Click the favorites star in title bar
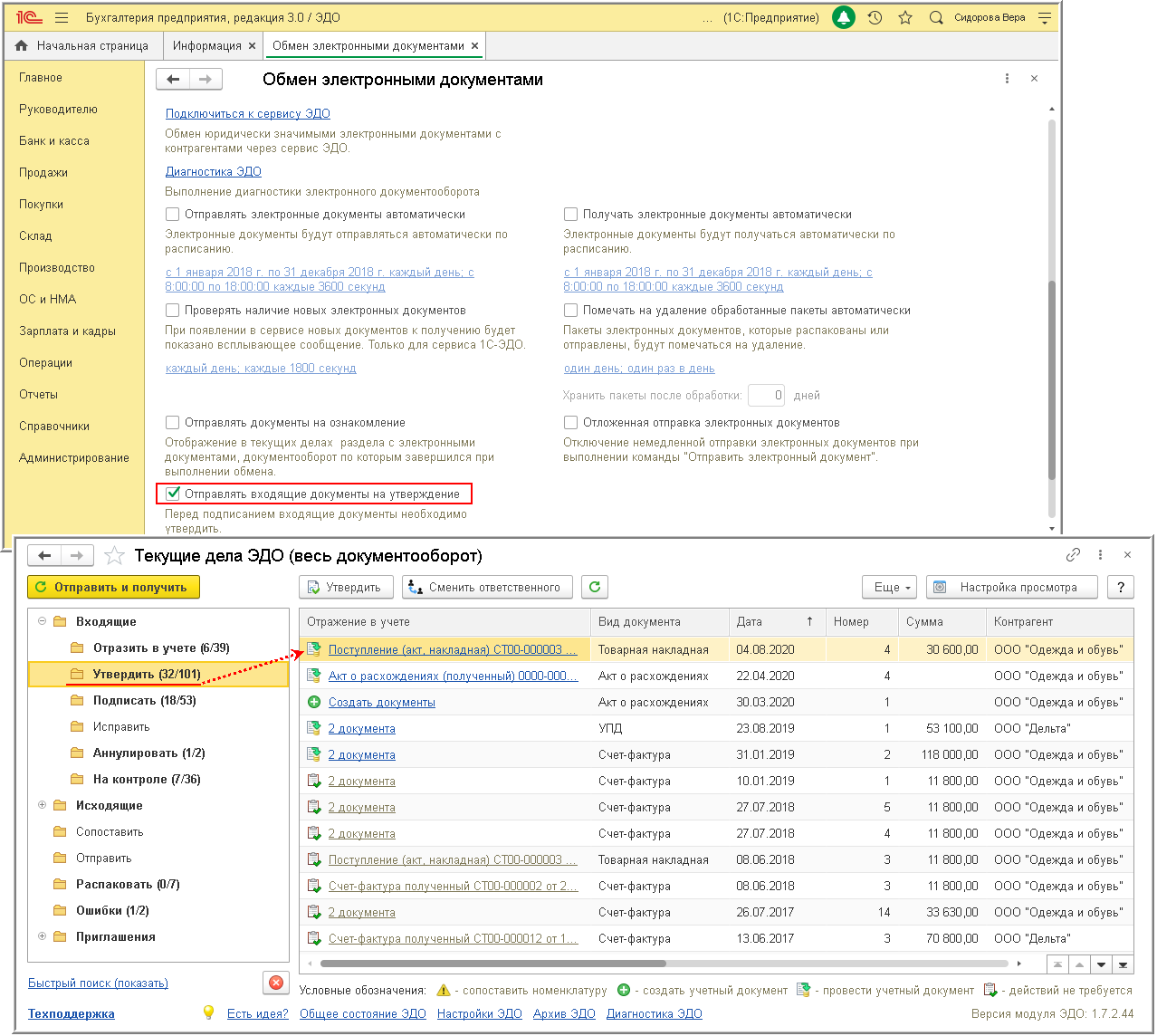 click(905, 17)
